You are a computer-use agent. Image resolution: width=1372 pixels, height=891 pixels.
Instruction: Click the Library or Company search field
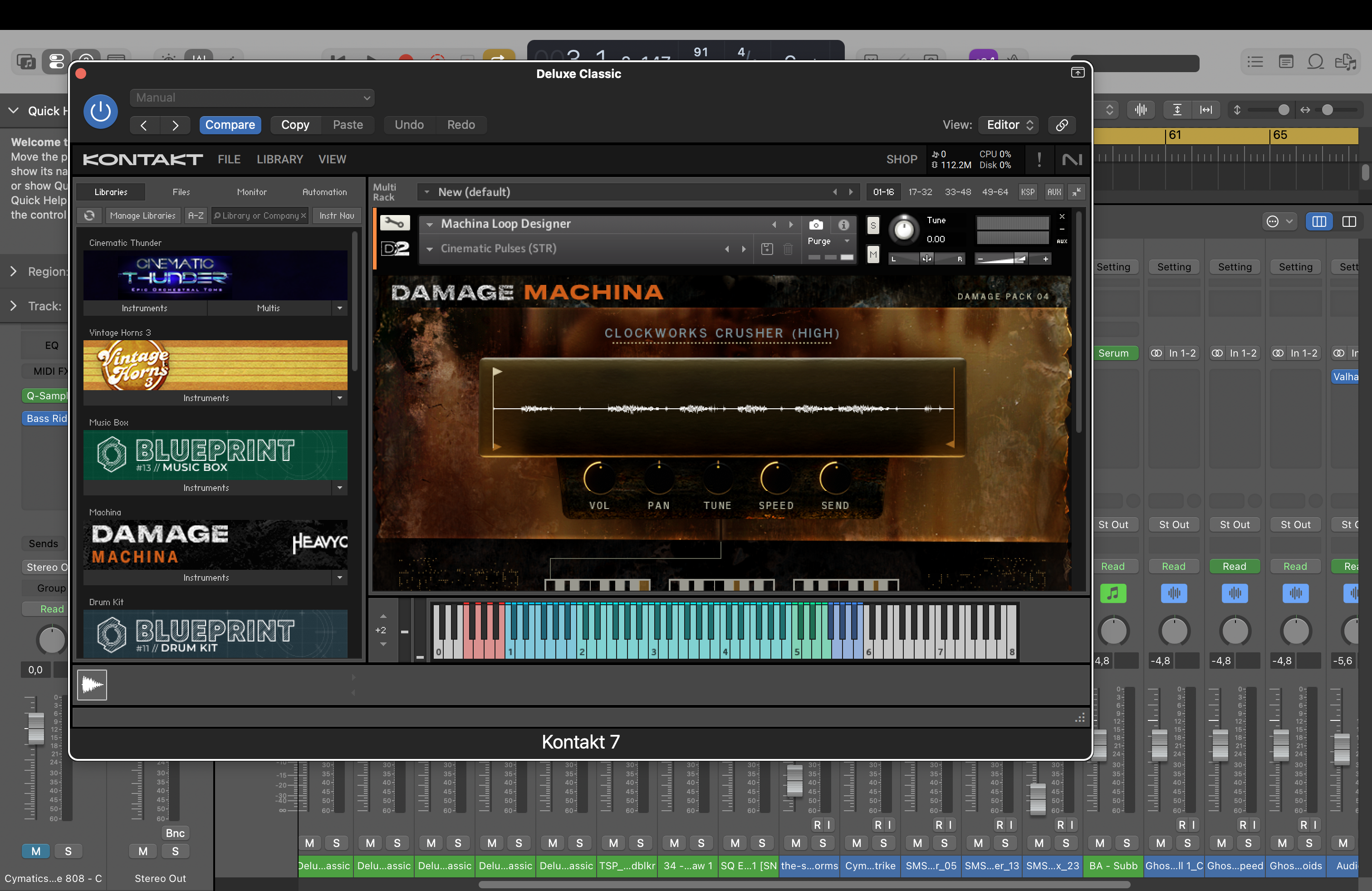point(260,215)
